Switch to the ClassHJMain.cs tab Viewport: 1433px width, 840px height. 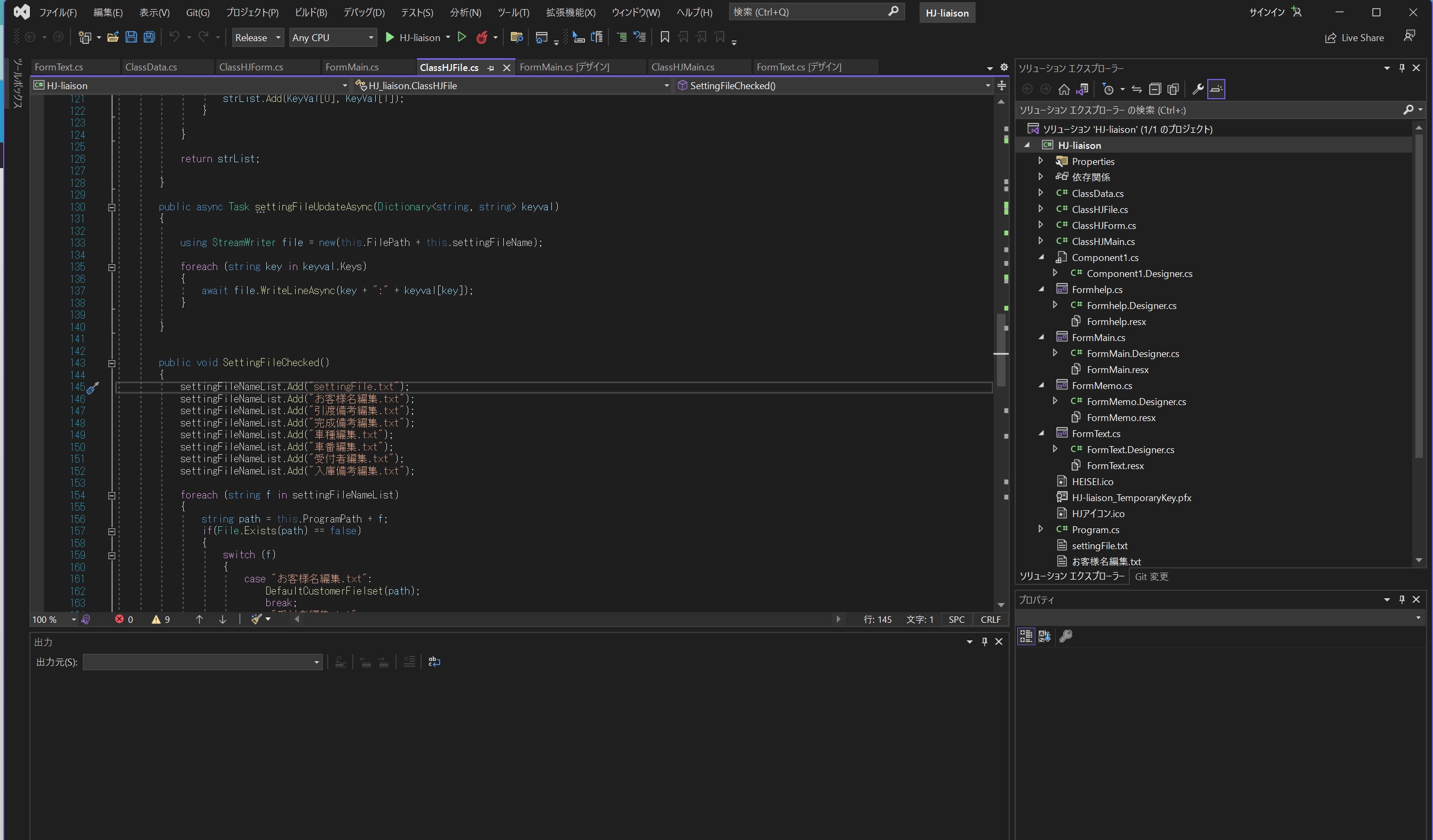coord(683,67)
